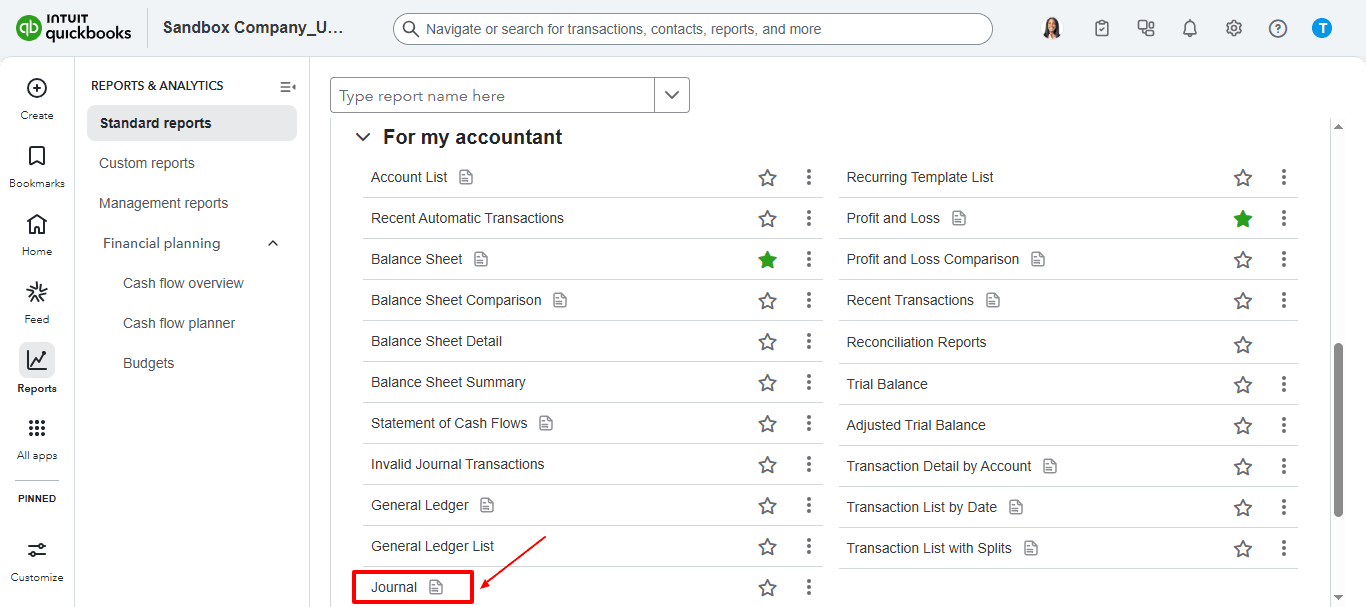Unfavorite the Balance Sheet report star

pos(767,260)
